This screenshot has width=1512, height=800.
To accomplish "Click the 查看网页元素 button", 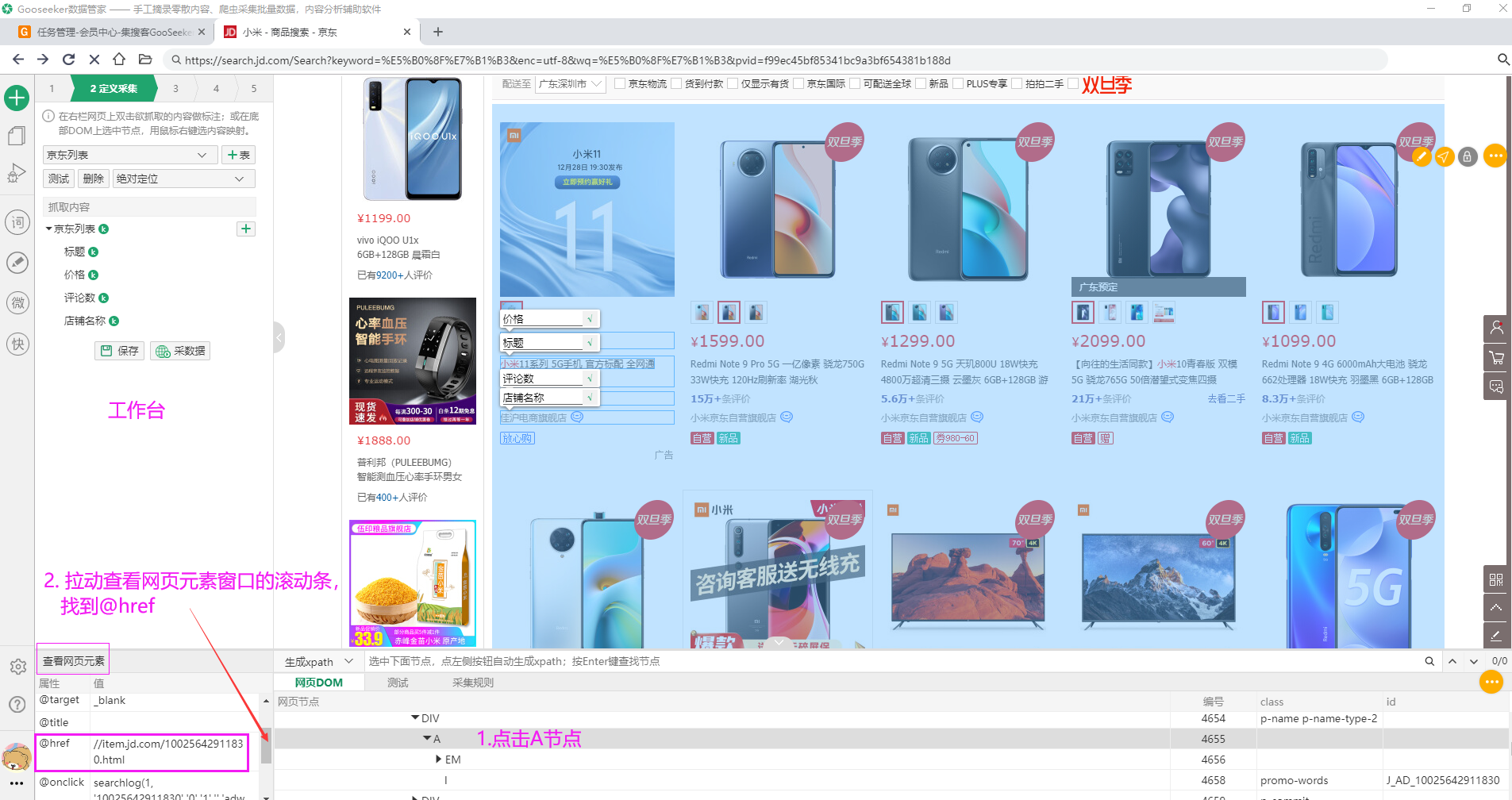I will coord(73,661).
